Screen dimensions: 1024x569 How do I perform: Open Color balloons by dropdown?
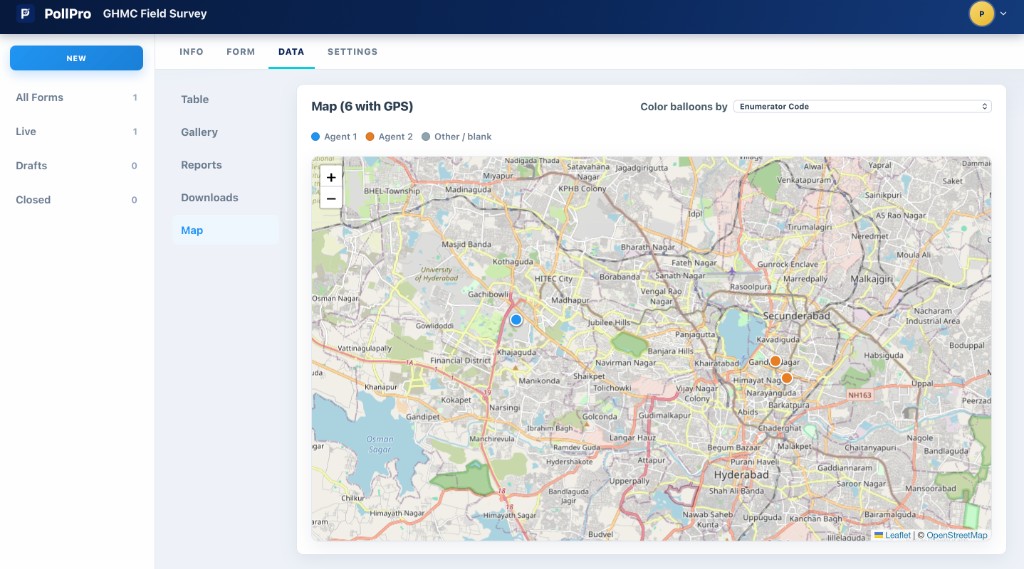point(862,106)
